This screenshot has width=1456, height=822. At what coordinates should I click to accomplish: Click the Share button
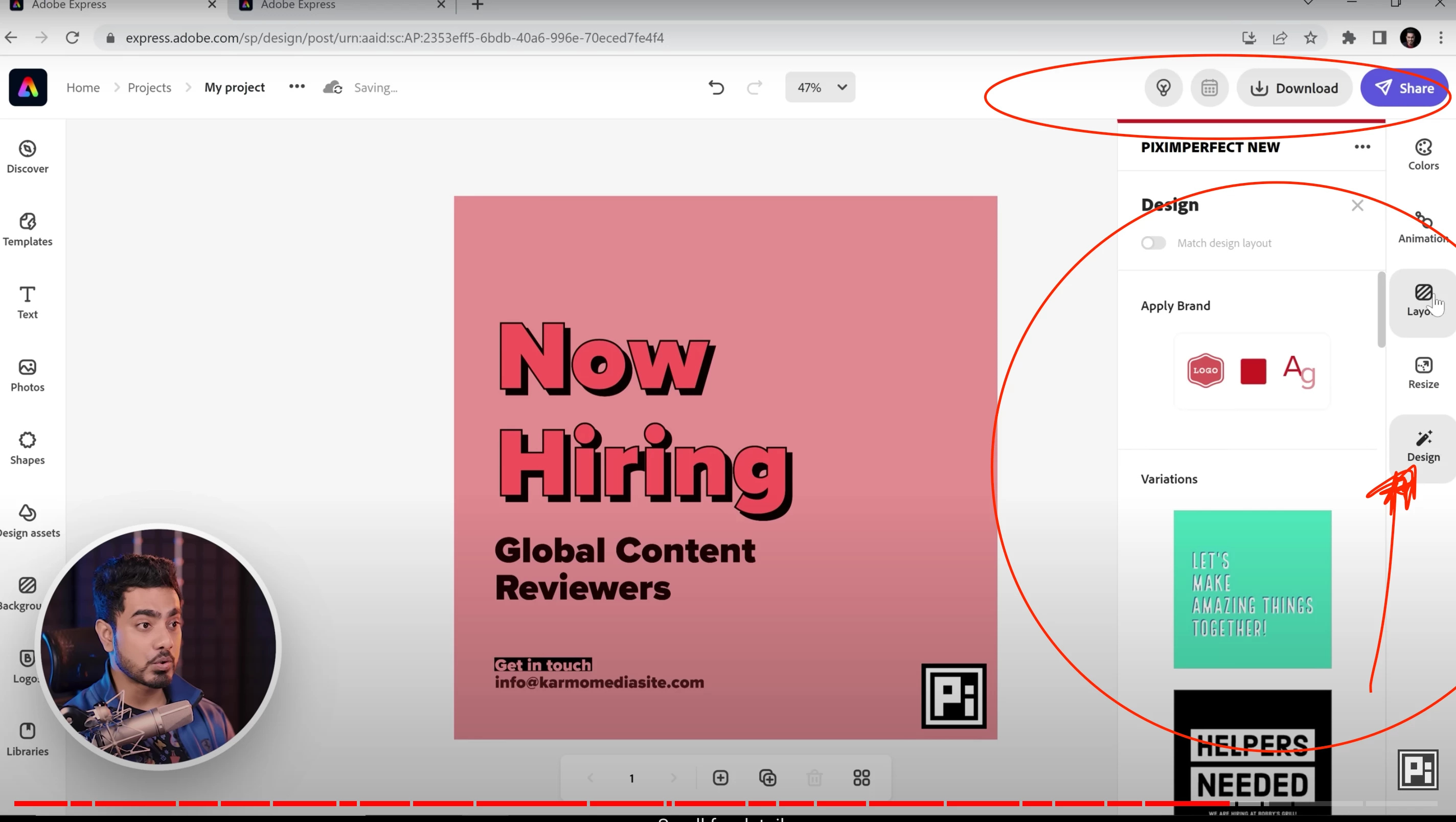(1404, 88)
